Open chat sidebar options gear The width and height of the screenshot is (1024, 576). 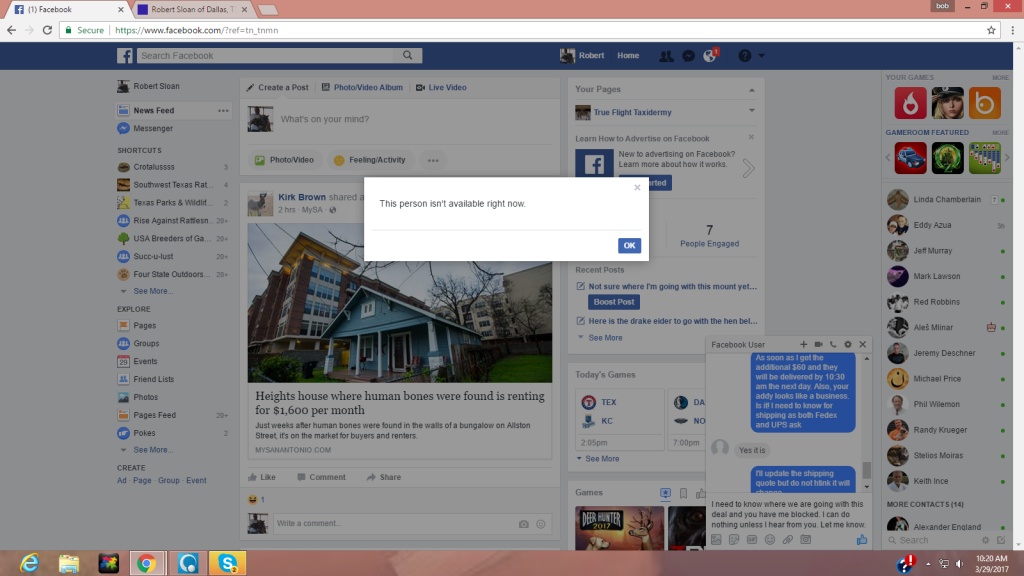[985, 540]
